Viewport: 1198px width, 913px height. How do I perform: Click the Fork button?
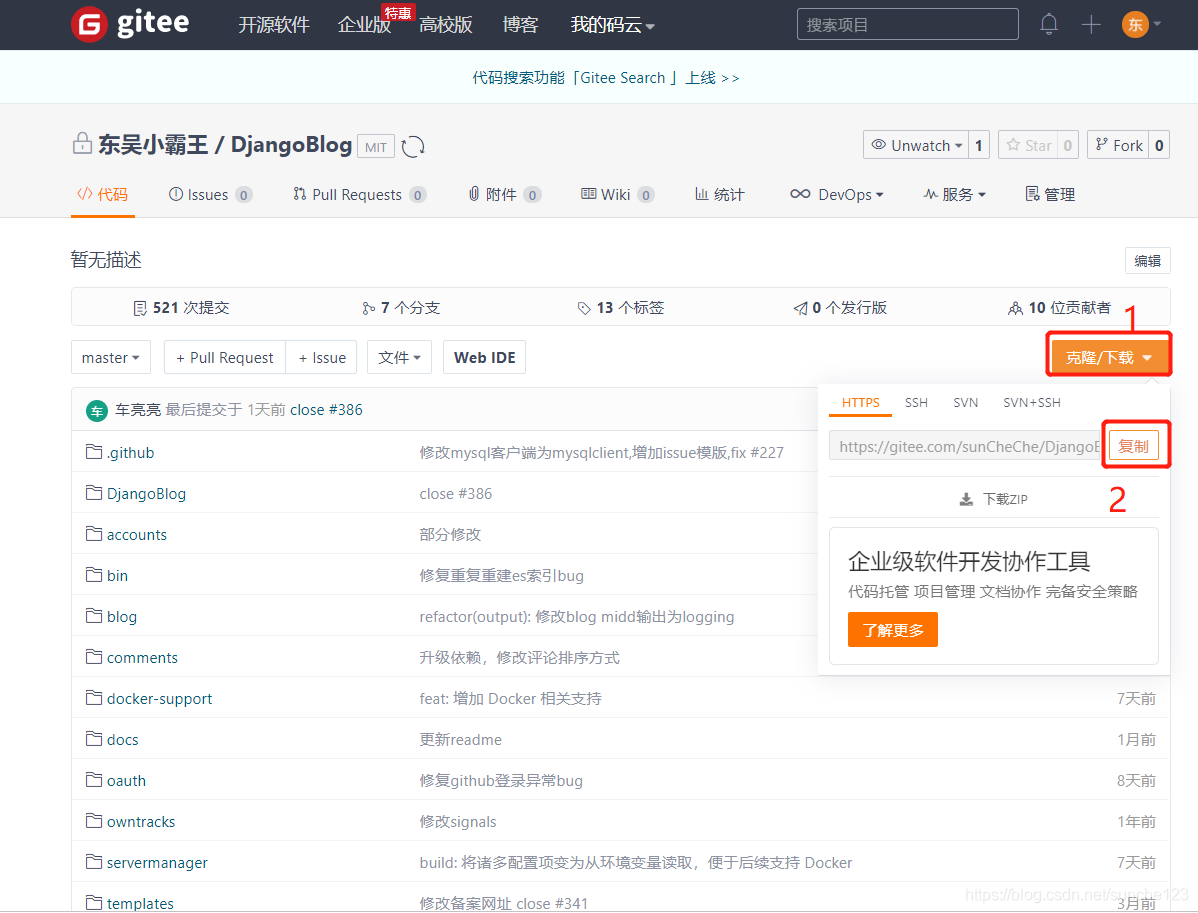(1119, 145)
